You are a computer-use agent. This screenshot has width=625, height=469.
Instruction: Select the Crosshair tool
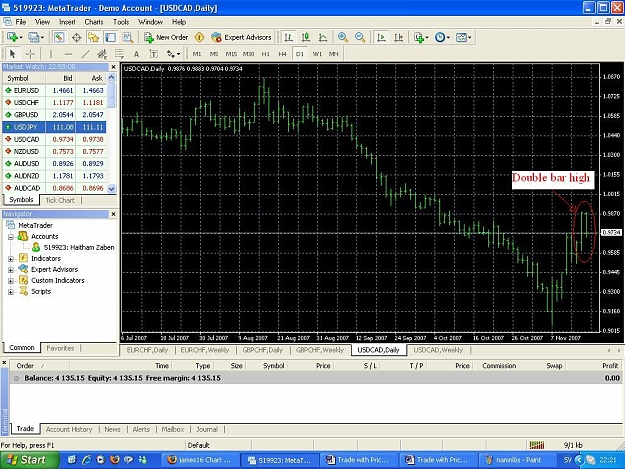click(x=30, y=54)
